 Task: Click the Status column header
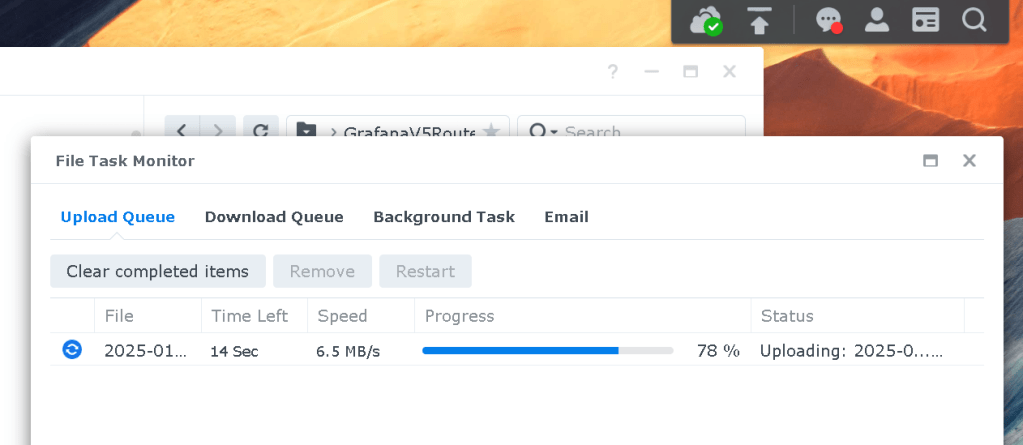click(857, 316)
